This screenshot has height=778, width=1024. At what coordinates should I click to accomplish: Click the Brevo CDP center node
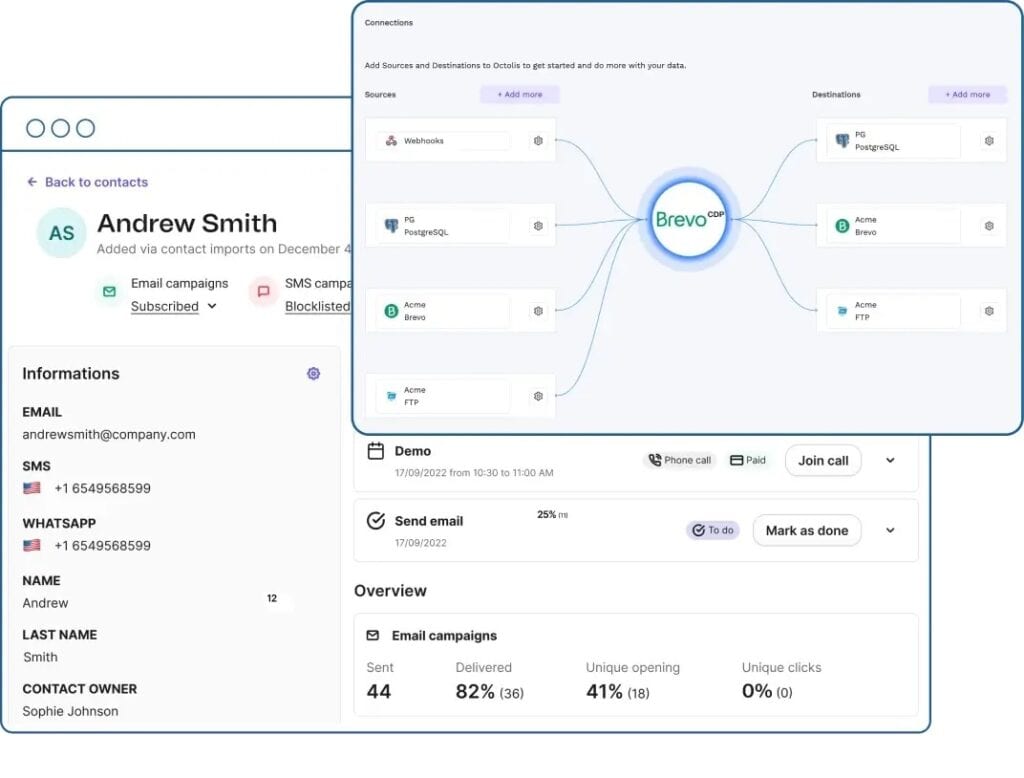coord(689,219)
